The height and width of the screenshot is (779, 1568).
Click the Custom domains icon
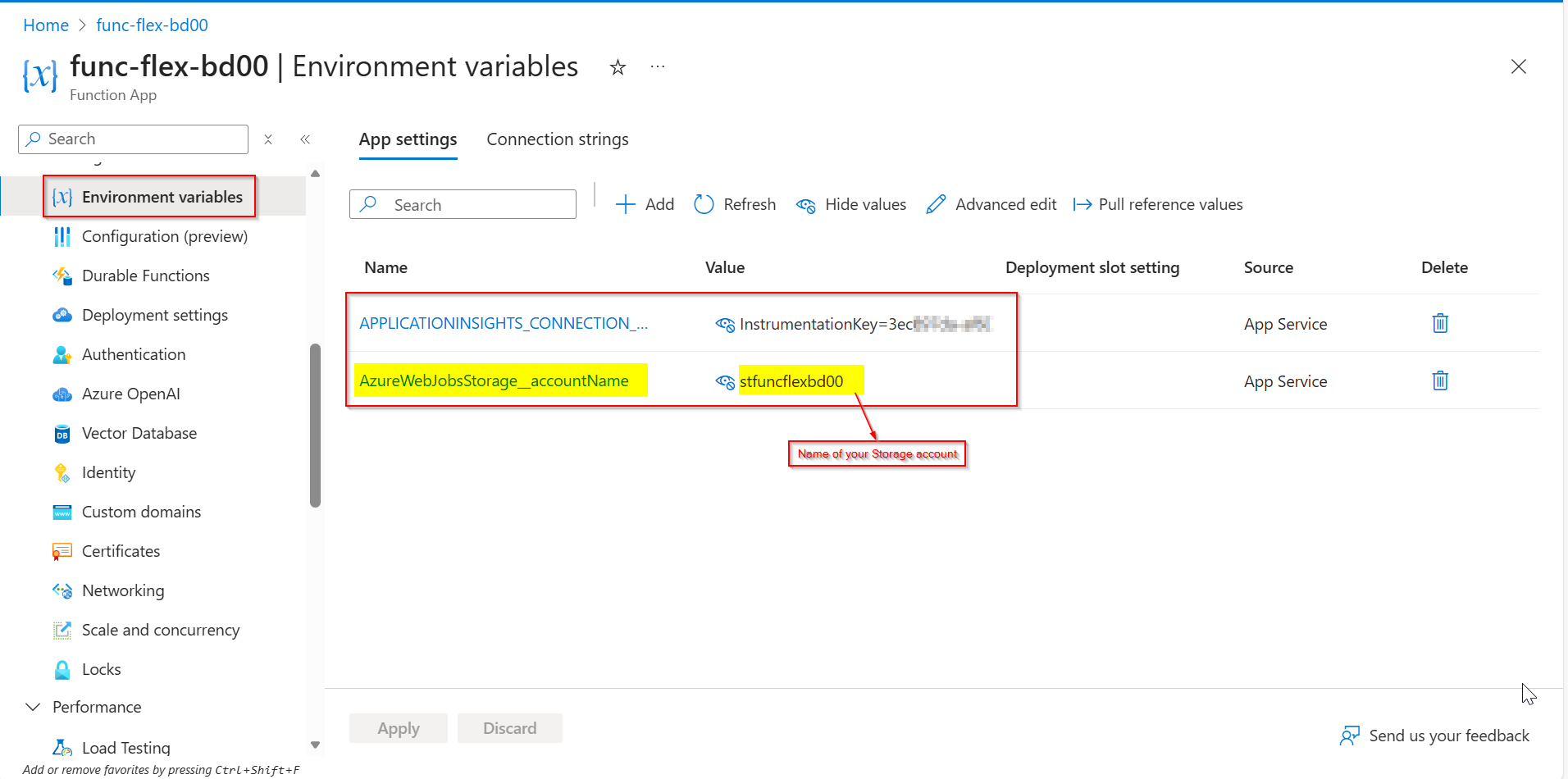[x=62, y=512]
